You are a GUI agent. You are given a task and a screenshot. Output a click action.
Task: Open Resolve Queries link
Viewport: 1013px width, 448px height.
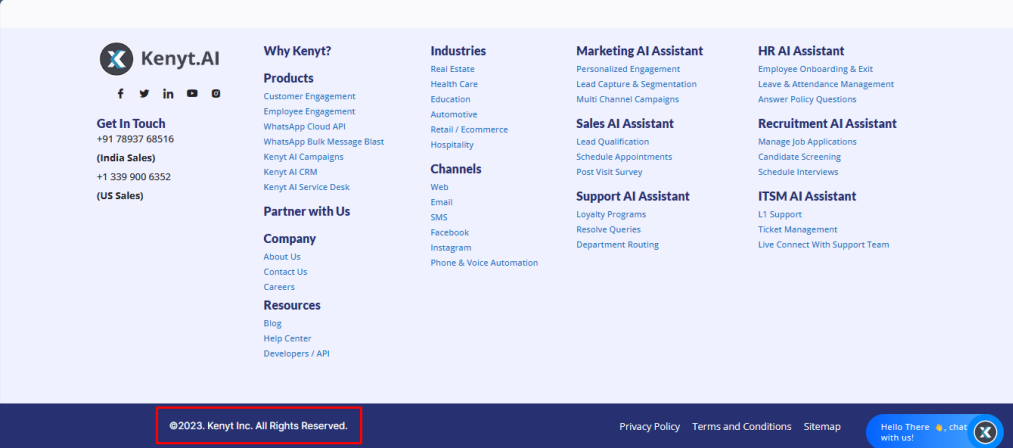pyautogui.click(x=609, y=229)
